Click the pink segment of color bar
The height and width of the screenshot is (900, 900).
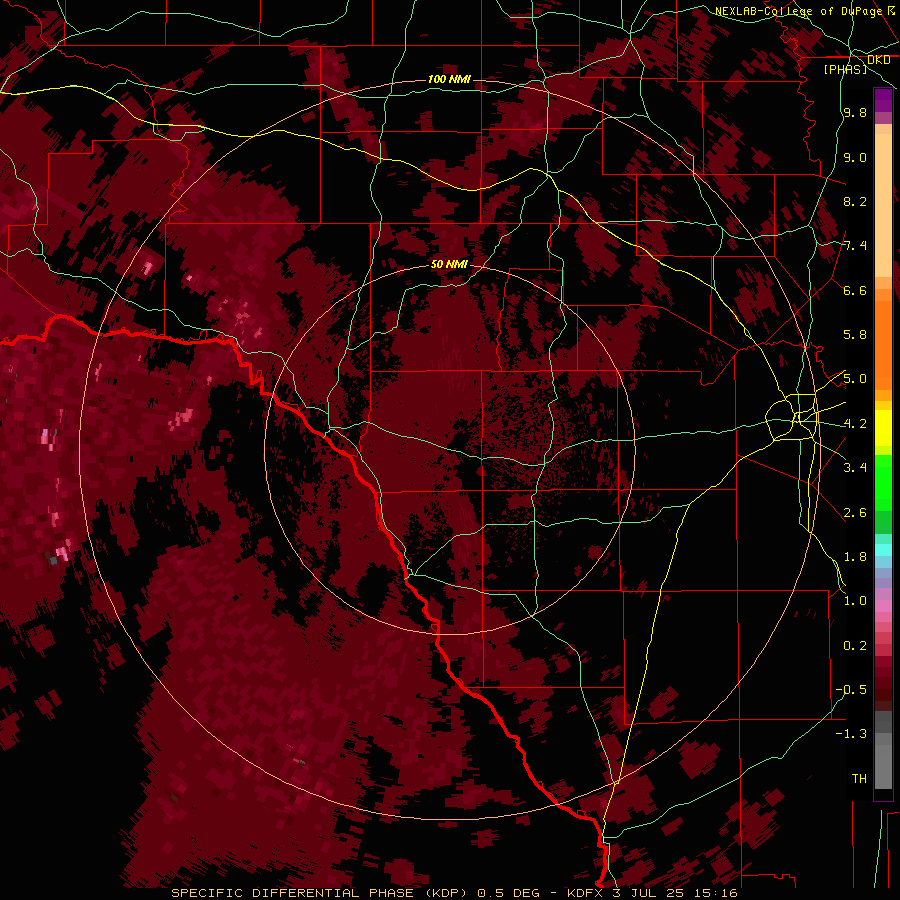(x=883, y=606)
